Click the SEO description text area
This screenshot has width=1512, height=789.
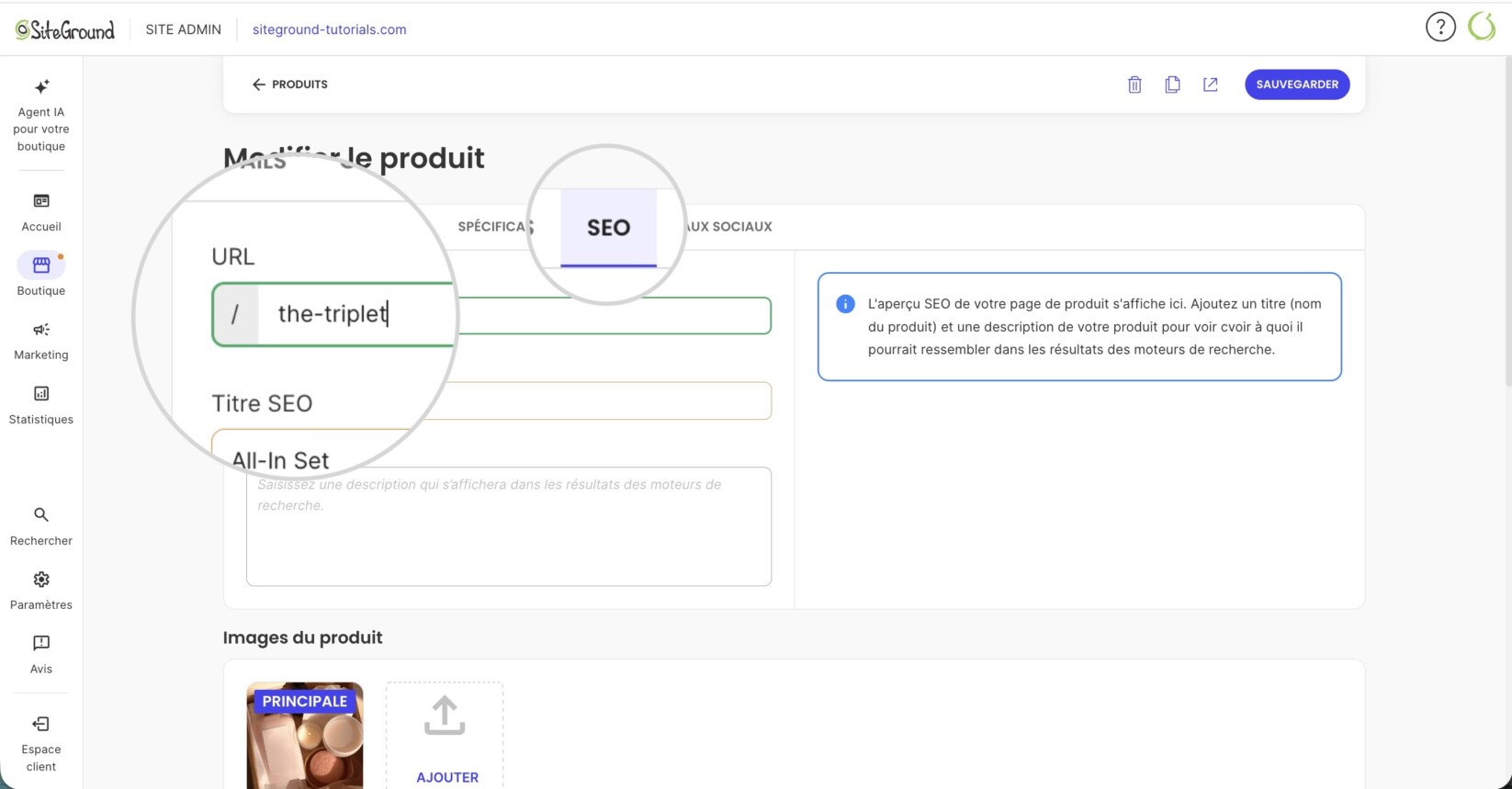pos(509,526)
